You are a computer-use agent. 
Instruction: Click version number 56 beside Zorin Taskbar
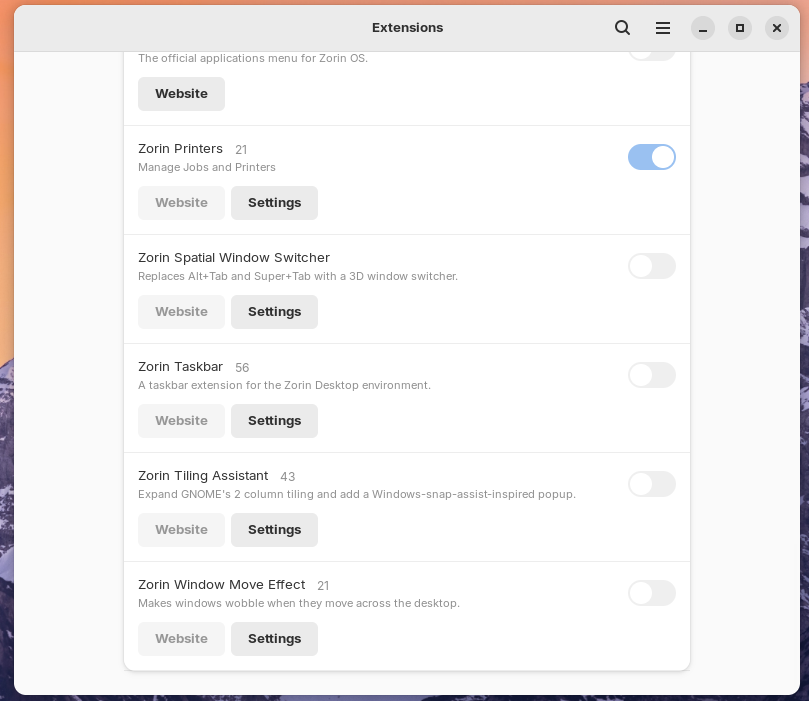[242, 367]
